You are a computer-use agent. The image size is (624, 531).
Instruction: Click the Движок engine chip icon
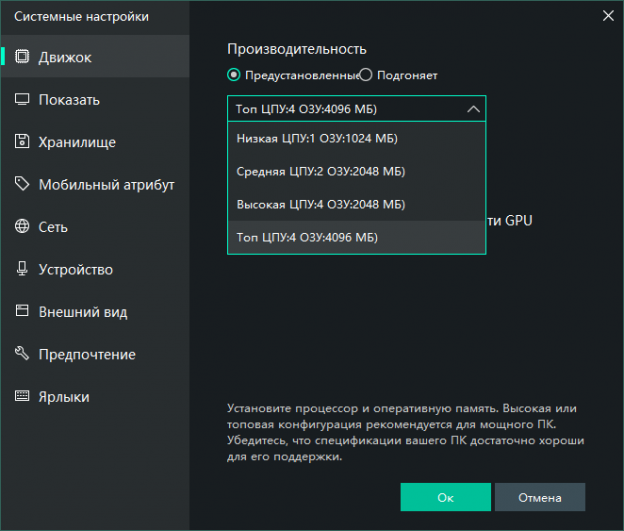[x=22, y=57]
